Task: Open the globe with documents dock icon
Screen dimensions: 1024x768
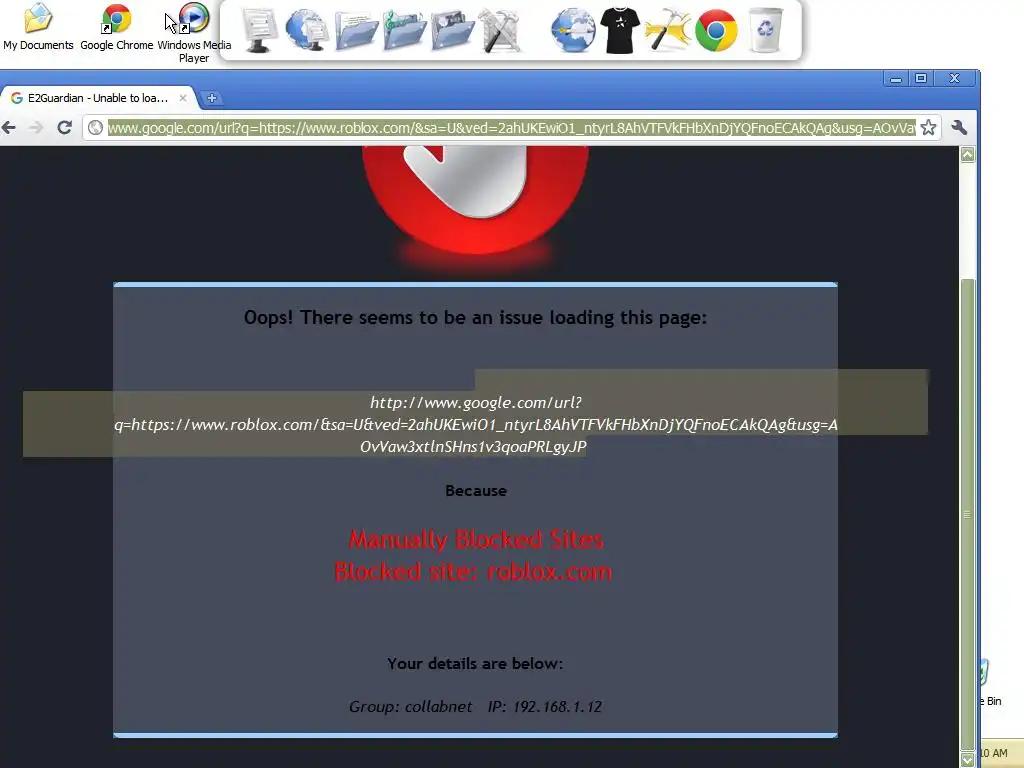Action: tap(306, 30)
